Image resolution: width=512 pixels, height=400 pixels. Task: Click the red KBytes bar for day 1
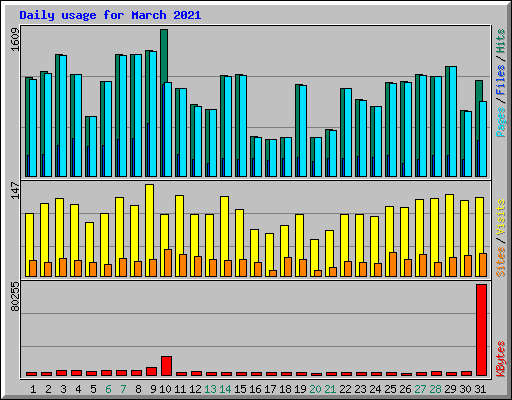[31, 374]
